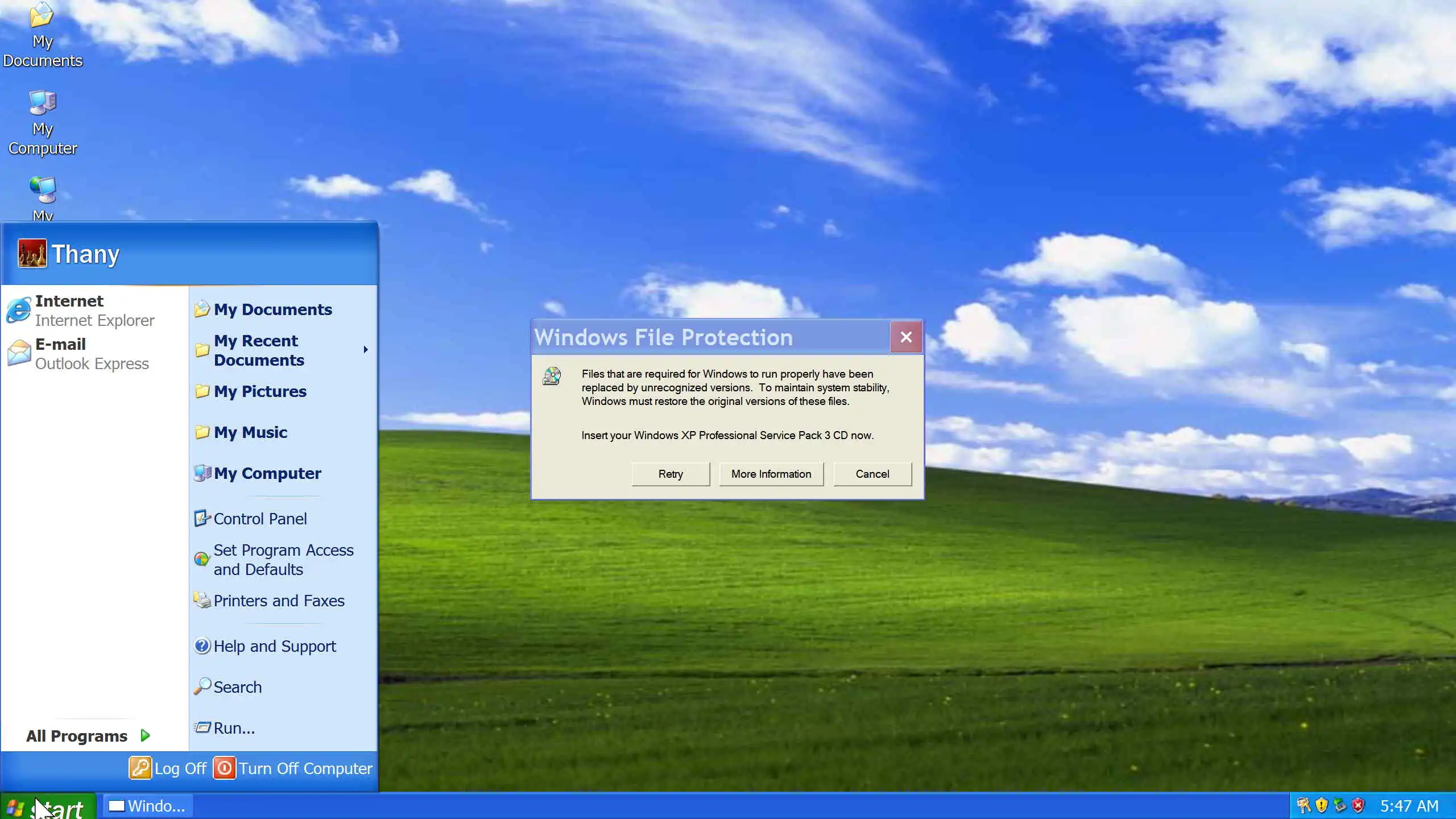Click Run... in the Start menu
1456x819 pixels.
(x=233, y=728)
